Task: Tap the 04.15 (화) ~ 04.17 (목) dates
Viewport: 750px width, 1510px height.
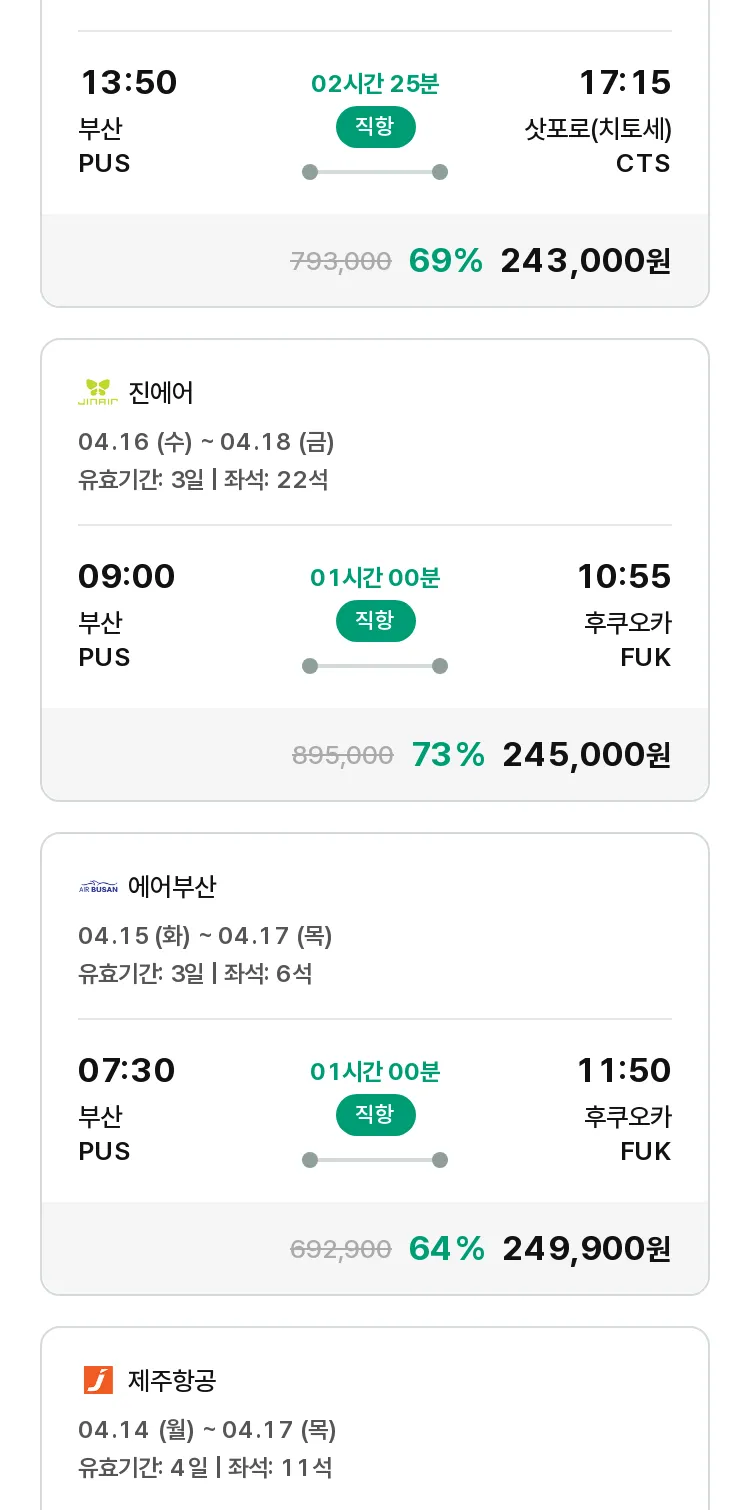Action: click(x=205, y=936)
